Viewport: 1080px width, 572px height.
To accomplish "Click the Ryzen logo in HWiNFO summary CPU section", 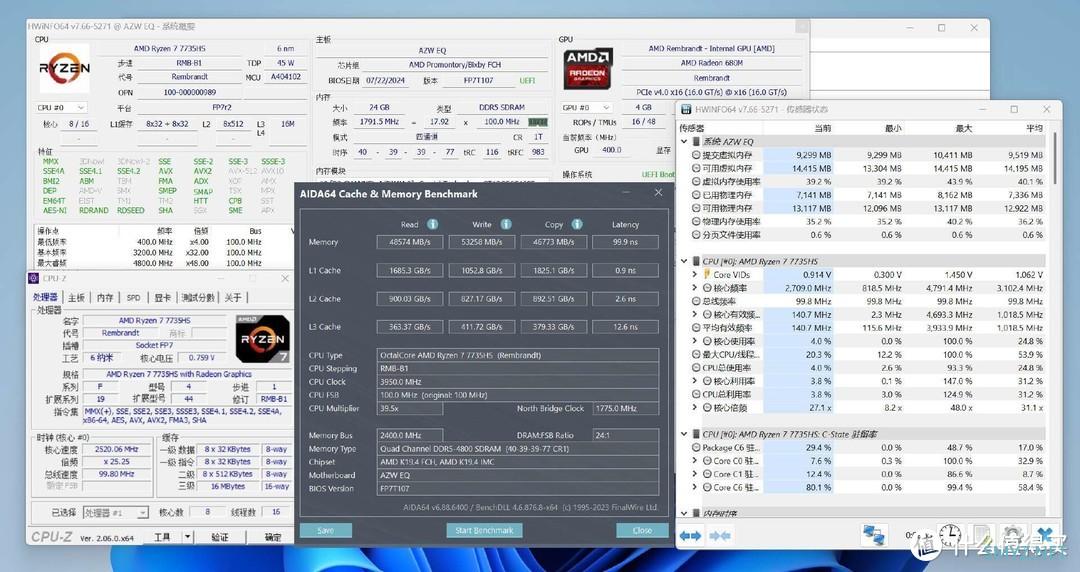I will tap(64, 68).
